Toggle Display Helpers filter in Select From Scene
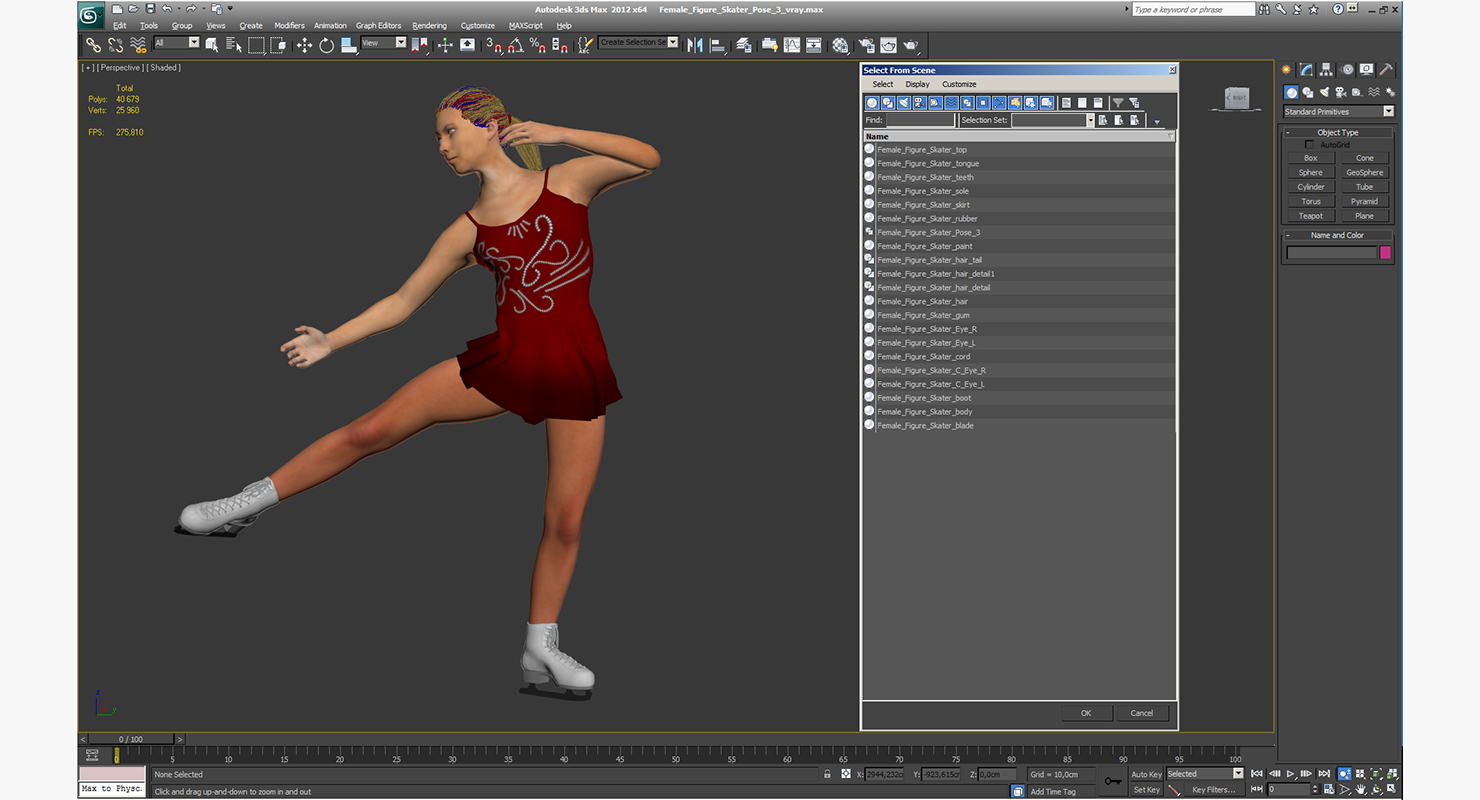Image resolution: width=1480 pixels, height=800 pixels. pos(936,103)
